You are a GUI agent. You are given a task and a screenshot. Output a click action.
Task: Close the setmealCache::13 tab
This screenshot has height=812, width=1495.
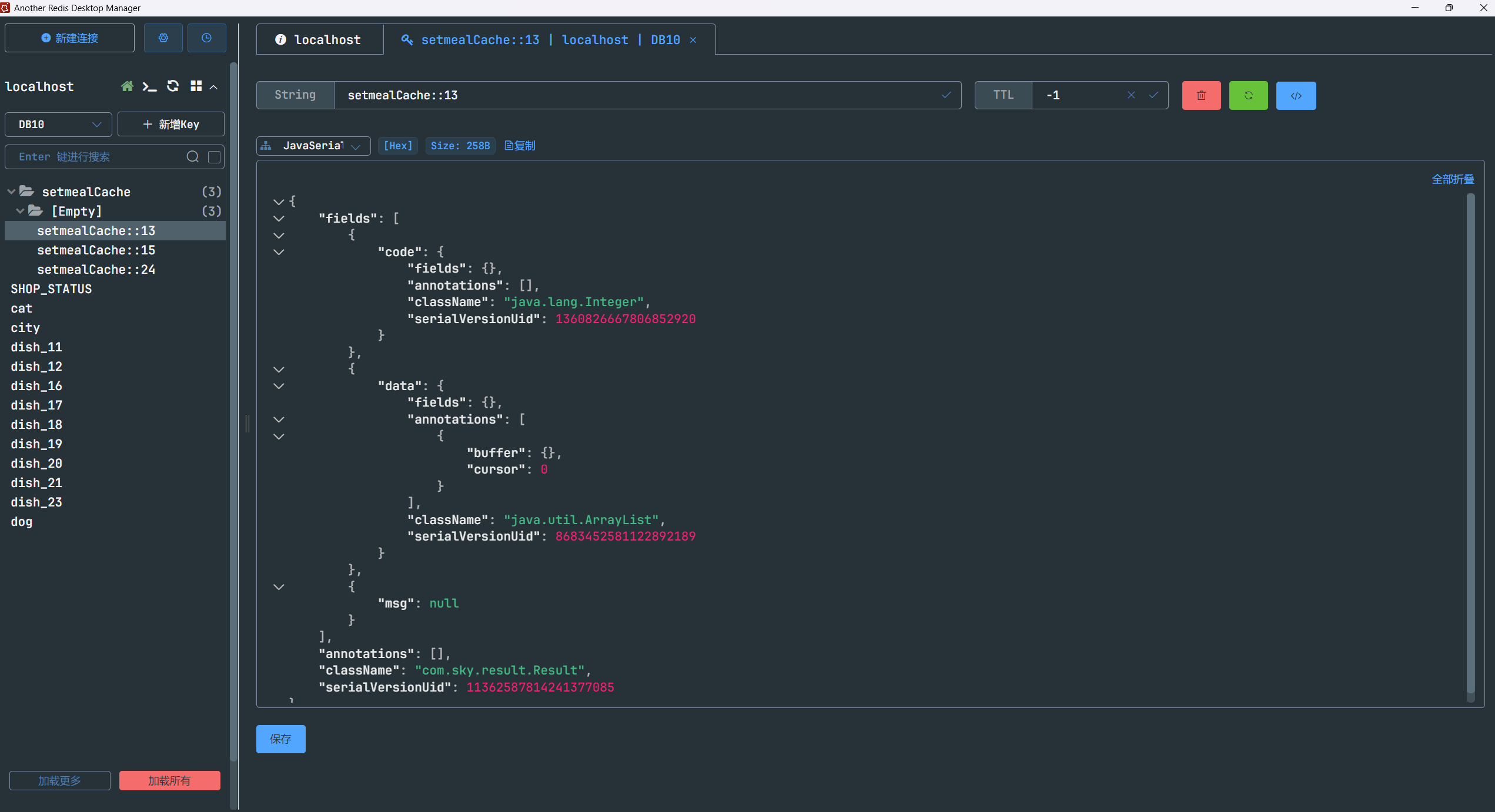(x=694, y=40)
